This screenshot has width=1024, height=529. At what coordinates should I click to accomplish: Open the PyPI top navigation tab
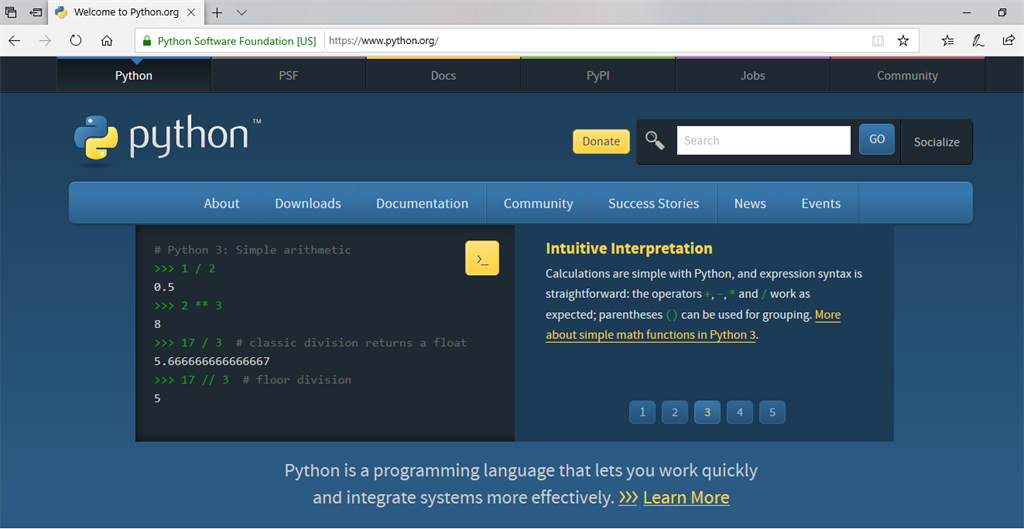tap(598, 76)
